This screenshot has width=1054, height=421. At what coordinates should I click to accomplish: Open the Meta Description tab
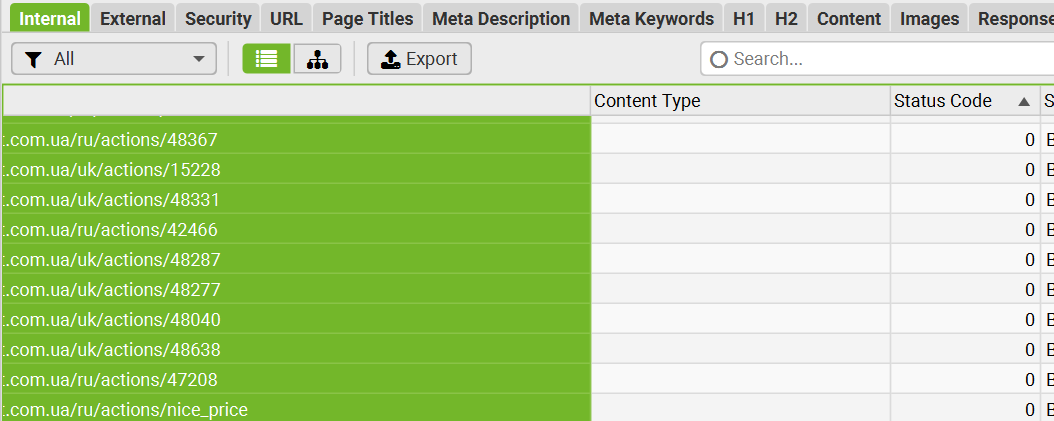pyautogui.click(x=501, y=18)
